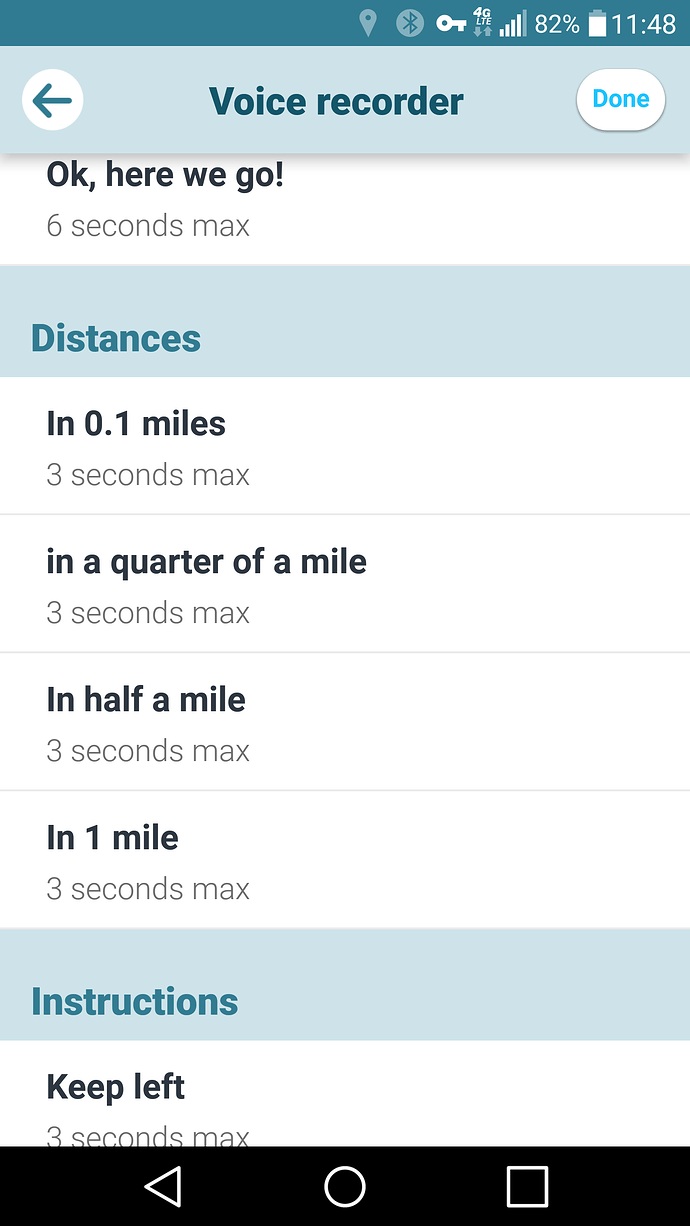Tap the location pin status icon
Screen dimensions: 690x1226
point(368,23)
